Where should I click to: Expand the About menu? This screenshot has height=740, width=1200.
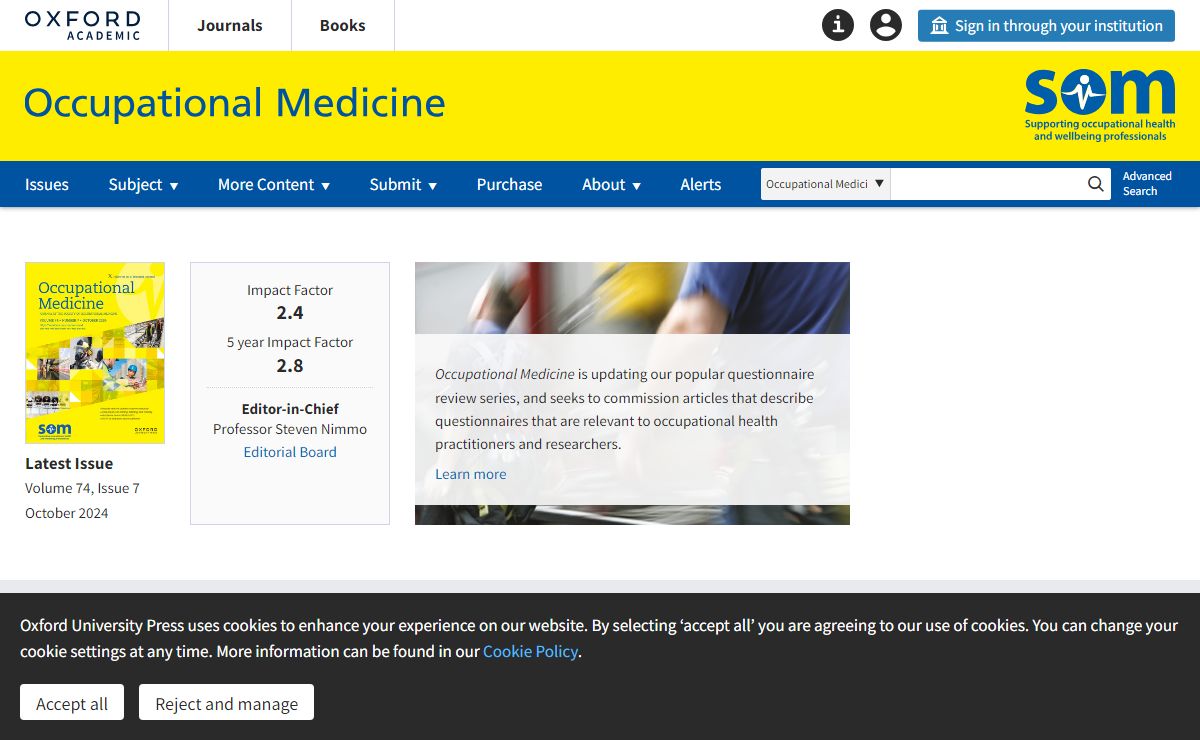coord(612,184)
